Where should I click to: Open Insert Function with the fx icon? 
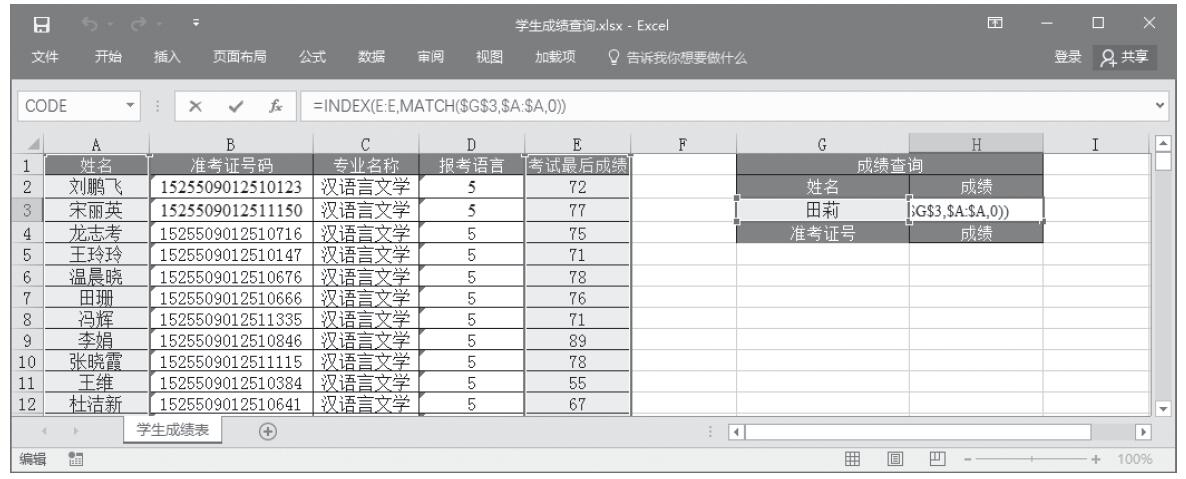(x=273, y=105)
